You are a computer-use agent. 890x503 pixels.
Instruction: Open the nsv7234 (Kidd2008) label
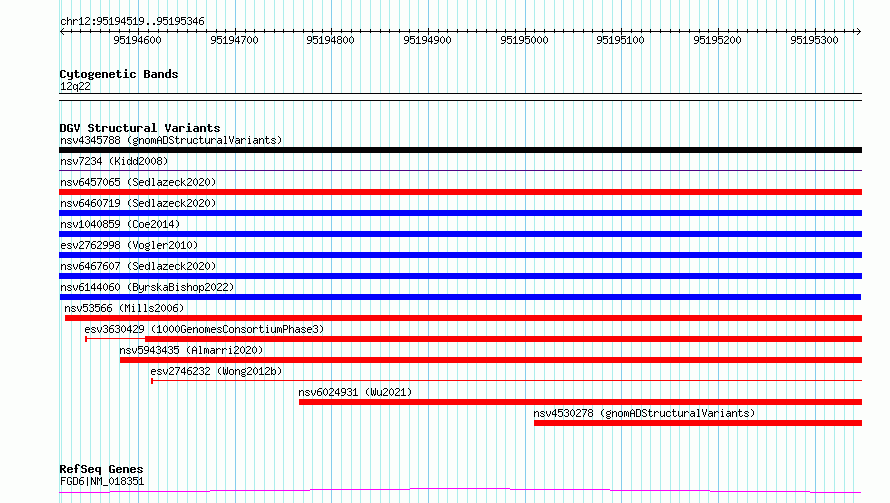[x=114, y=161]
